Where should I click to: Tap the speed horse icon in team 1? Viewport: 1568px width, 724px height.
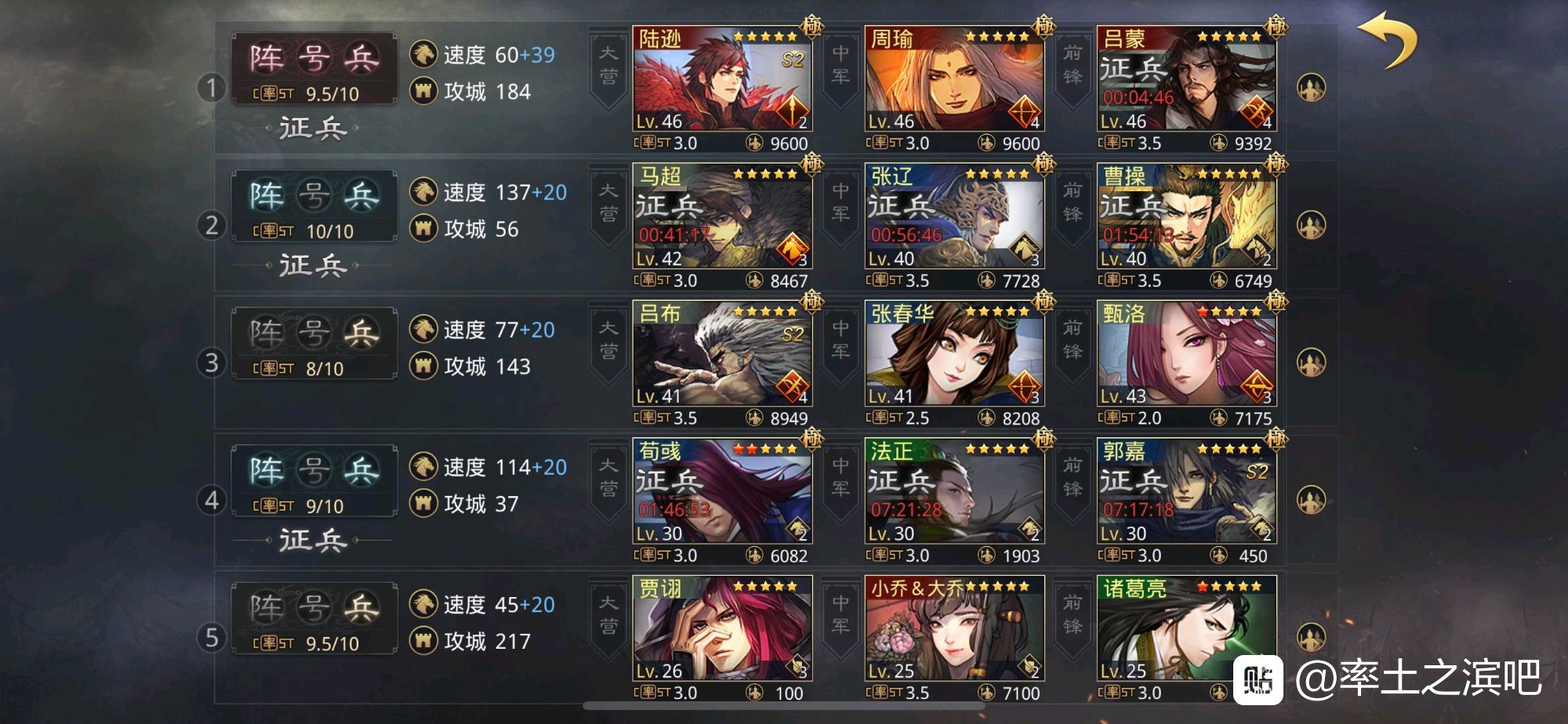pyautogui.click(x=423, y=54)
